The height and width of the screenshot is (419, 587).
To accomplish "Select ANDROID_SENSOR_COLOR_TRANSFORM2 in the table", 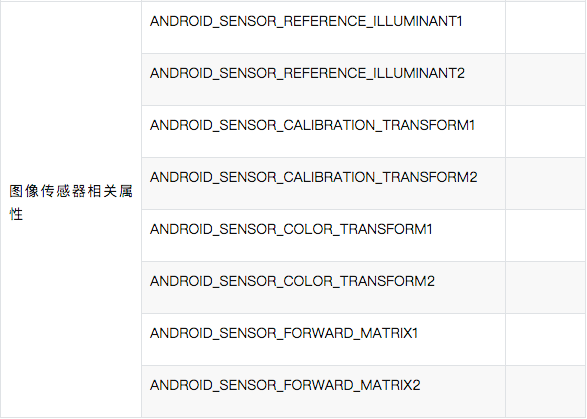I will tap(292, 281).
